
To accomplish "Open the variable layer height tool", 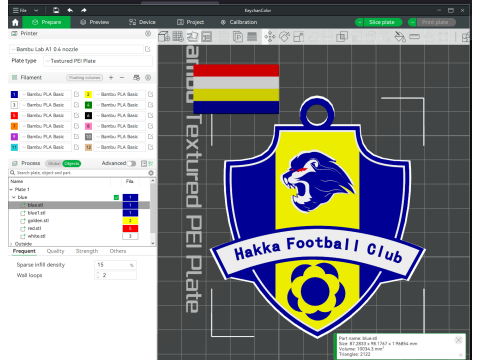I will pyautogui.click(x=252, y=36).
